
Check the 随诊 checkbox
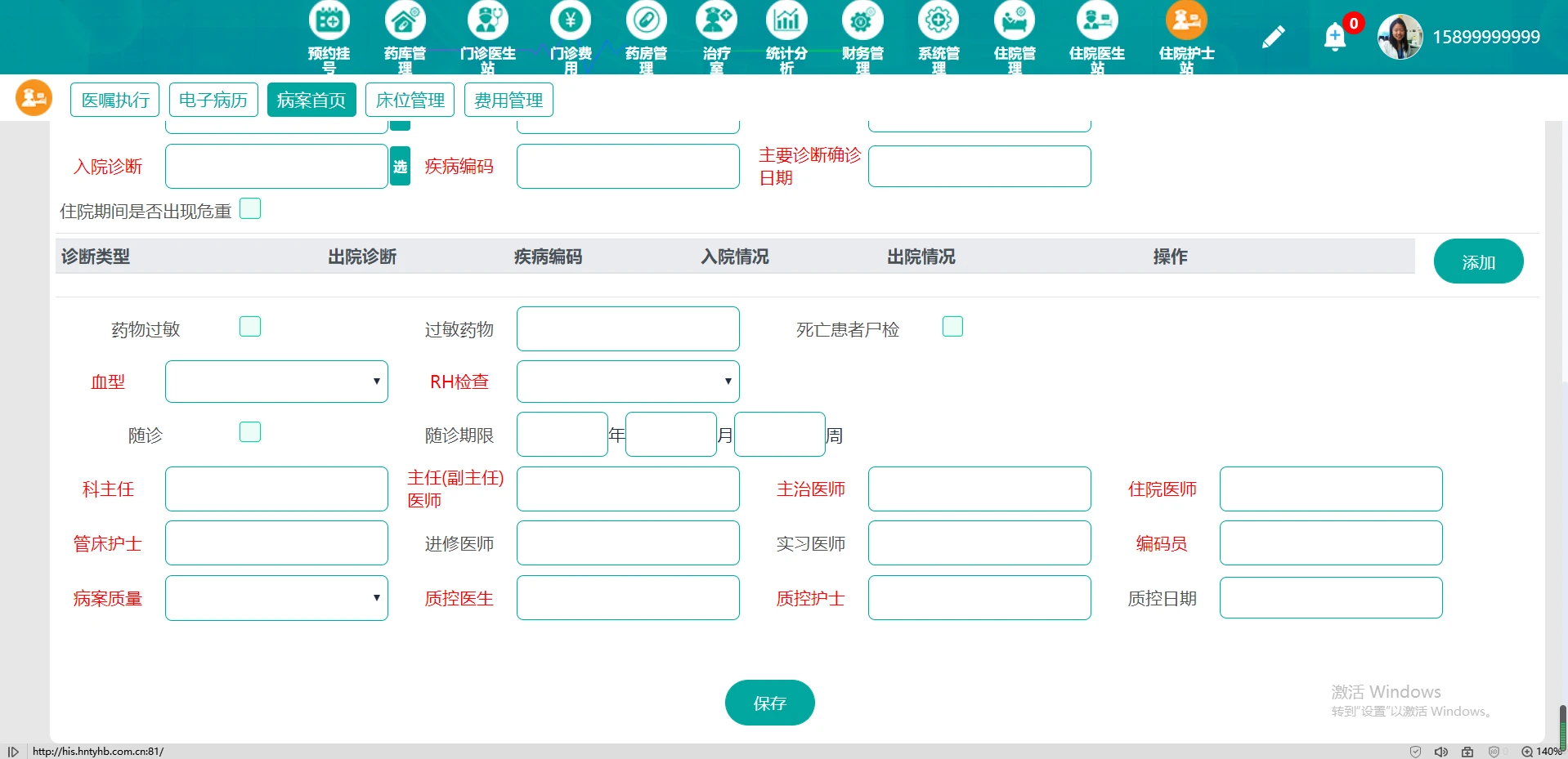pos(250,431)
